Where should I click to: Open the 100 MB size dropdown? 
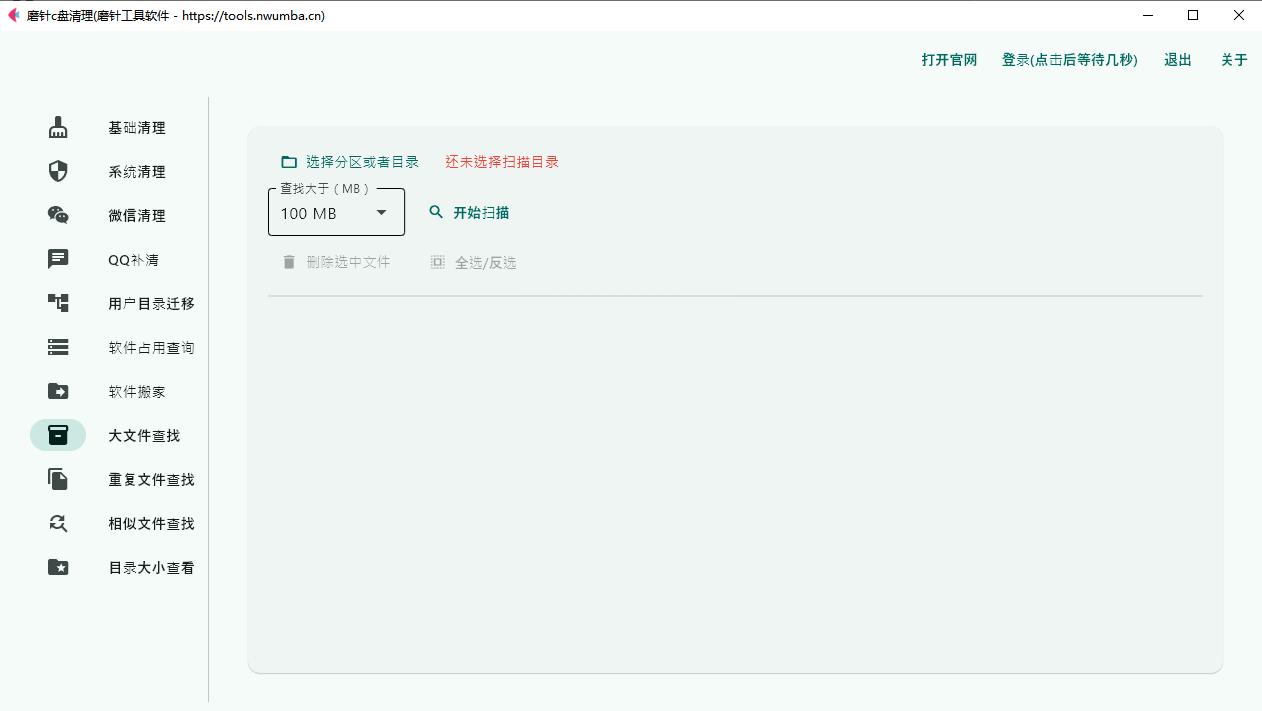(x=335, y=212)
